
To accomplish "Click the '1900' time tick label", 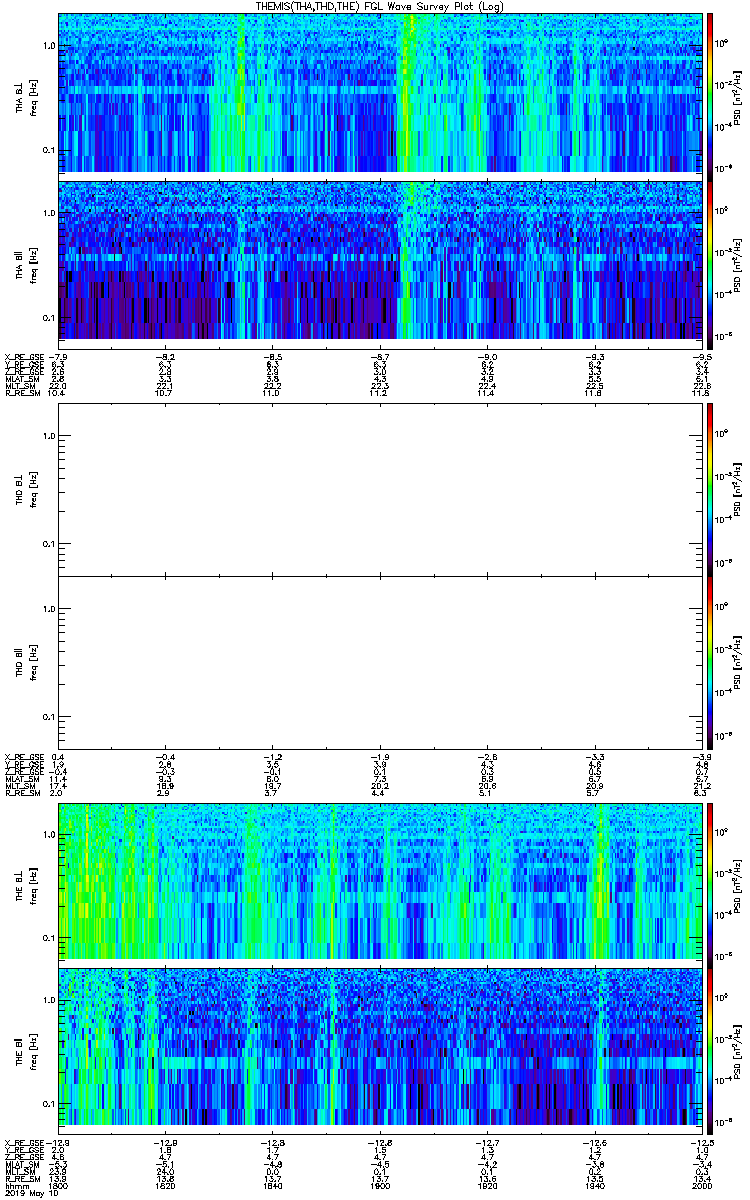I will point(380,1186).
